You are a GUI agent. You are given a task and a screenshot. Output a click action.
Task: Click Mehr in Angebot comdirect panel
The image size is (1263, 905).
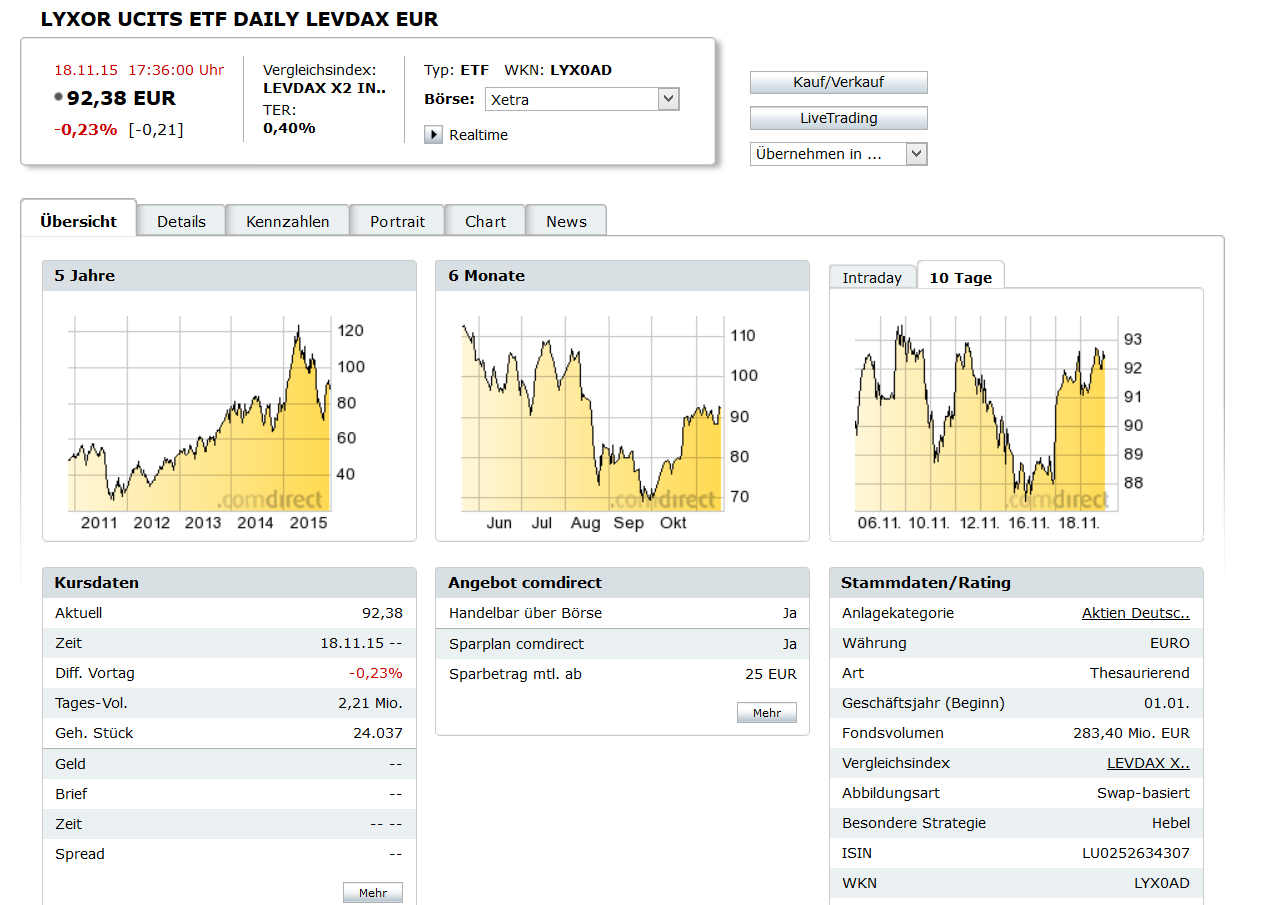[x=767, y=713]
